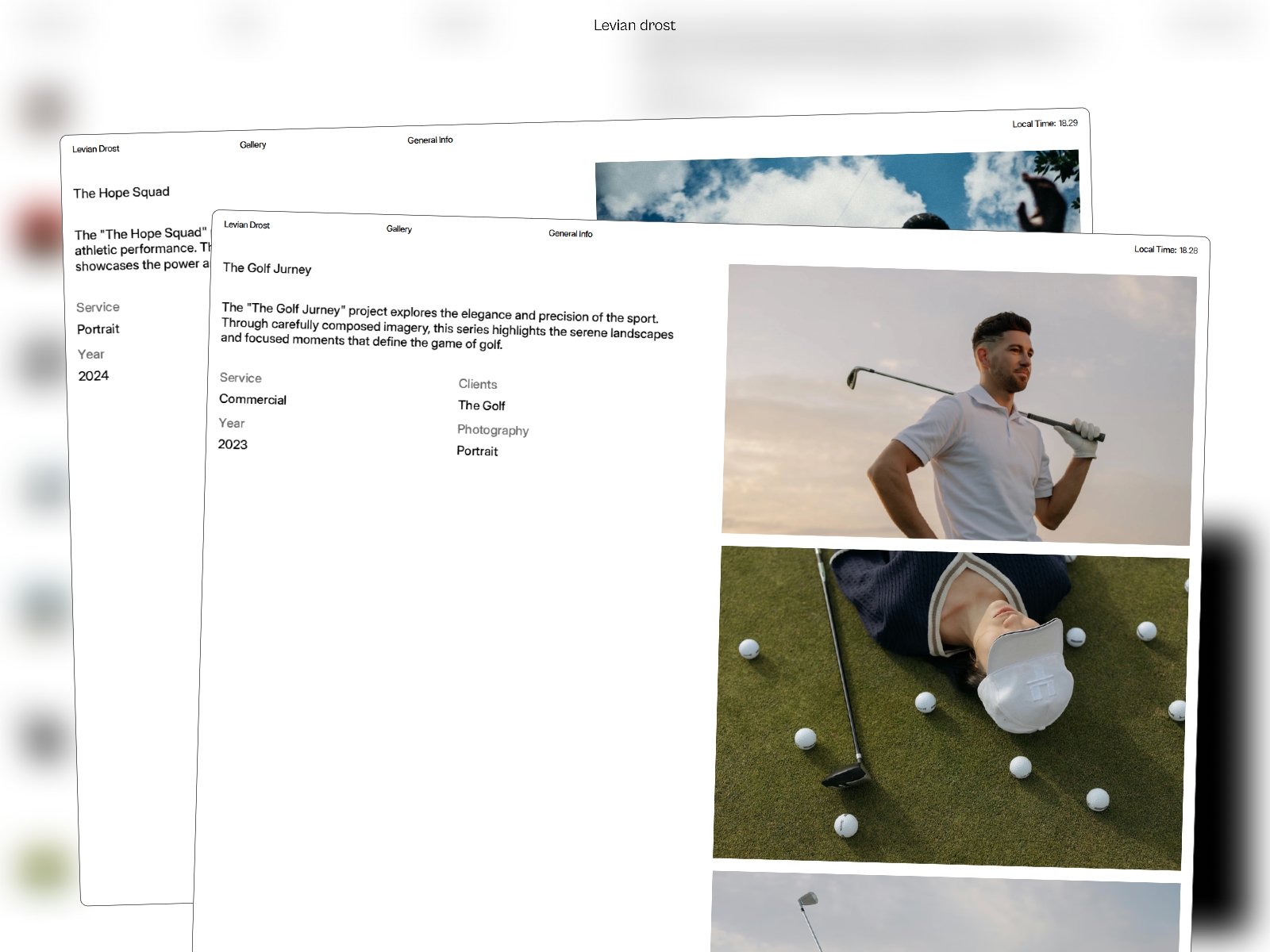Click Levian Drost logo on front page
Viewport: 1270px width, 952px height.
click(x=247, y=225)
